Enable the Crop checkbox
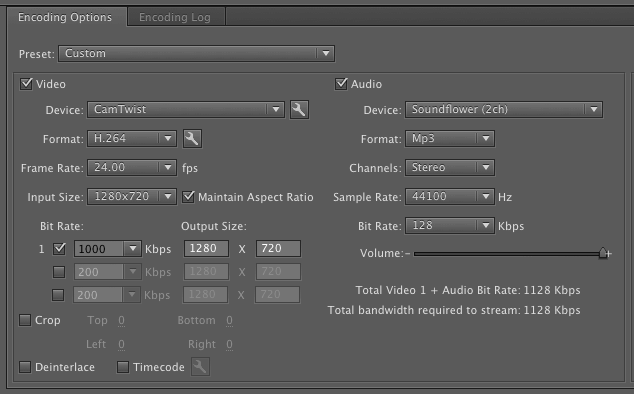Image resolution: width=634 pixels, height=394 pixels. (x=25, y=320)
